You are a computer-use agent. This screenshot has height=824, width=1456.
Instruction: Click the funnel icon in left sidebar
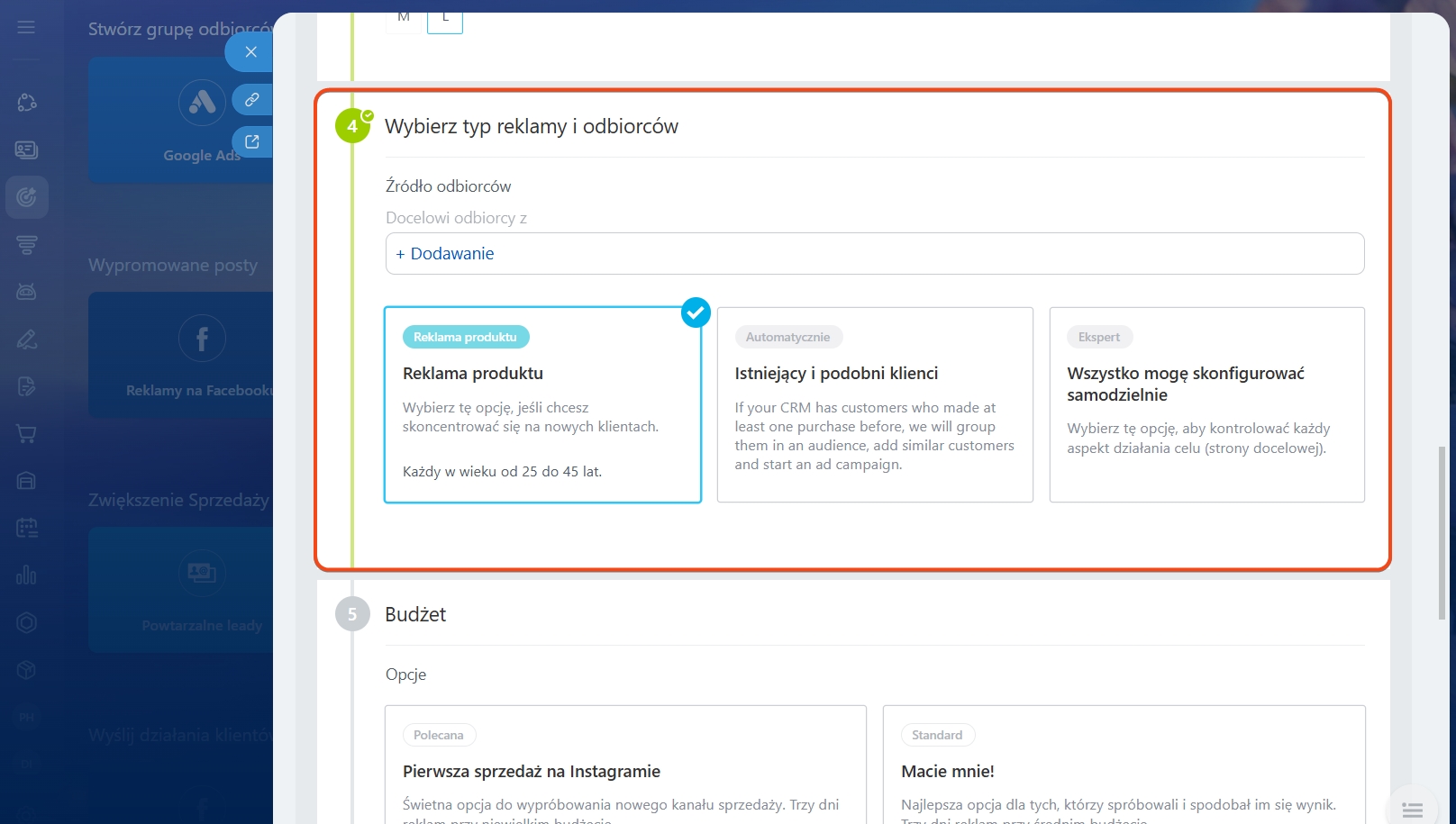click(x=26, y=244)
